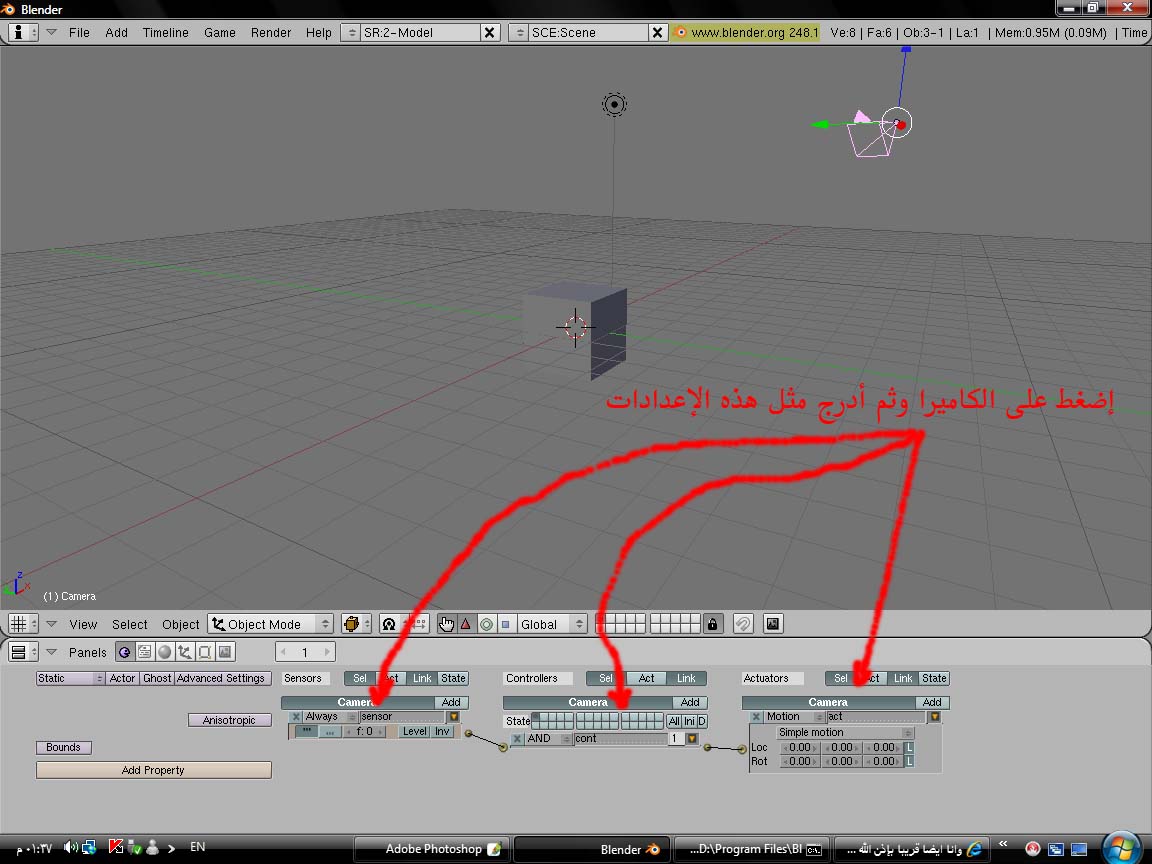1152x864 pixels.
Task: Open the Timeline menu
Action: [165, 32]
